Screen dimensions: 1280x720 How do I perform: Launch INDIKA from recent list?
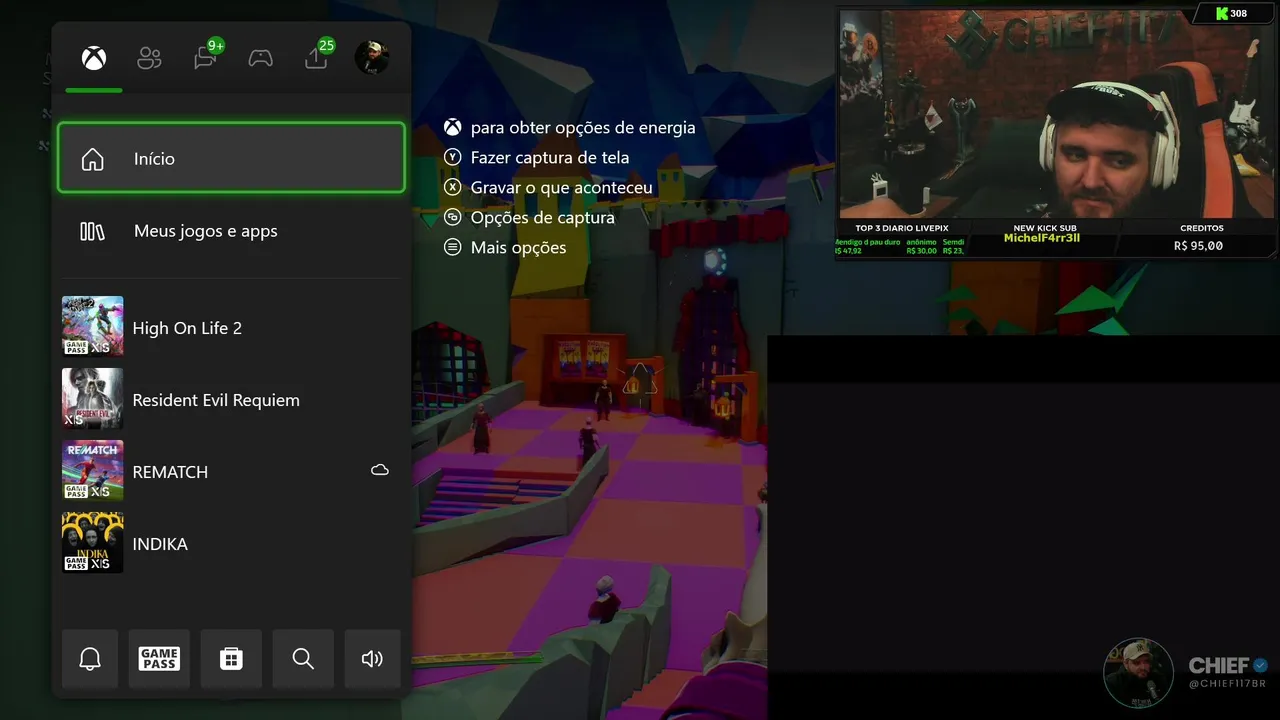(x=231, y=543)
